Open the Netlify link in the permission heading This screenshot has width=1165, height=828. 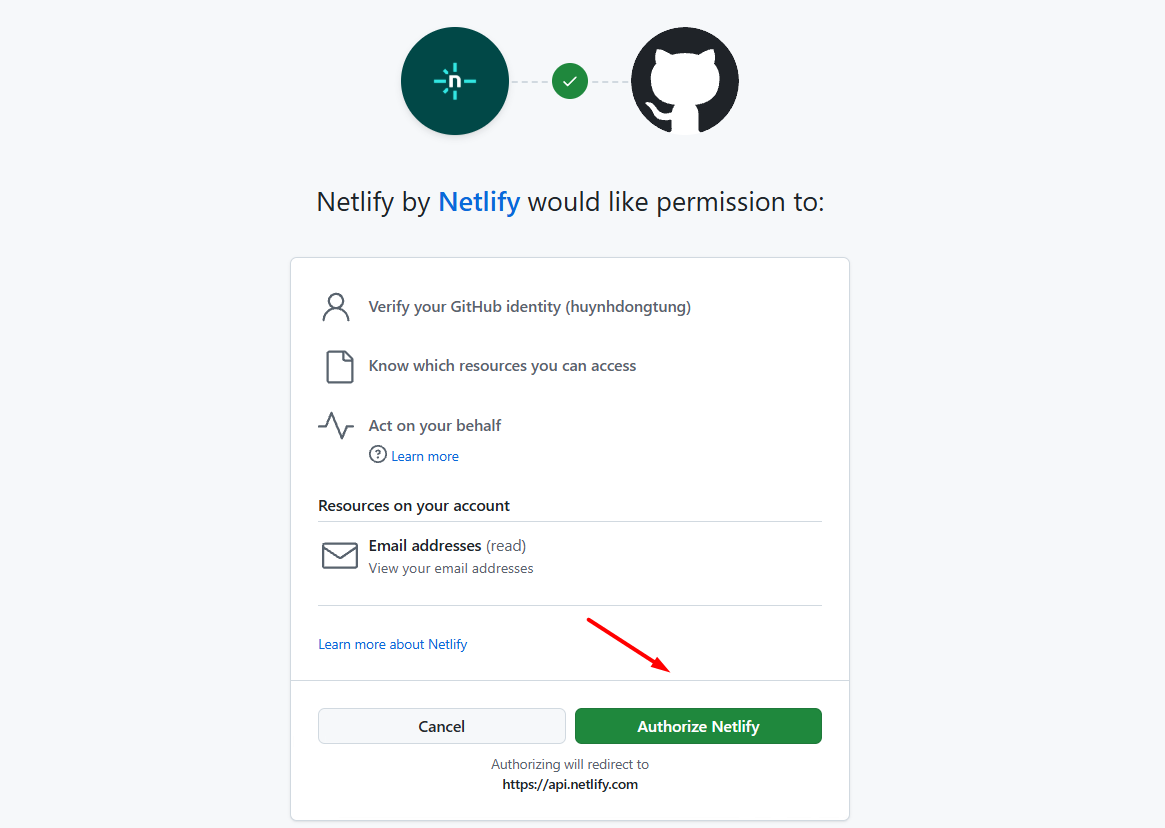click(478, 202)
